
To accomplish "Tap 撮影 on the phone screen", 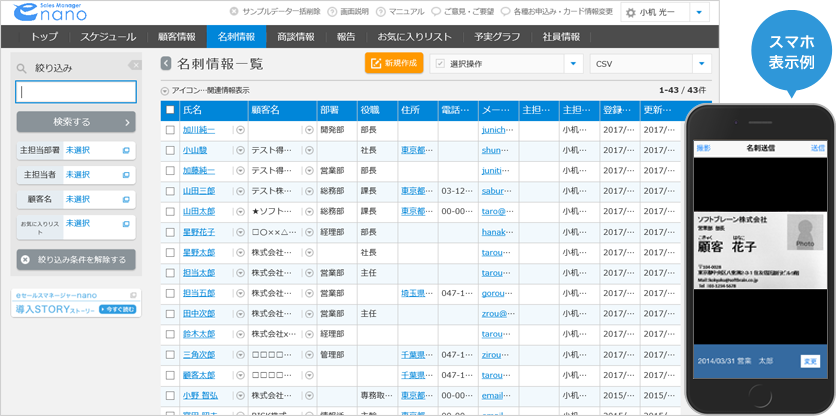I will (703, 148).
